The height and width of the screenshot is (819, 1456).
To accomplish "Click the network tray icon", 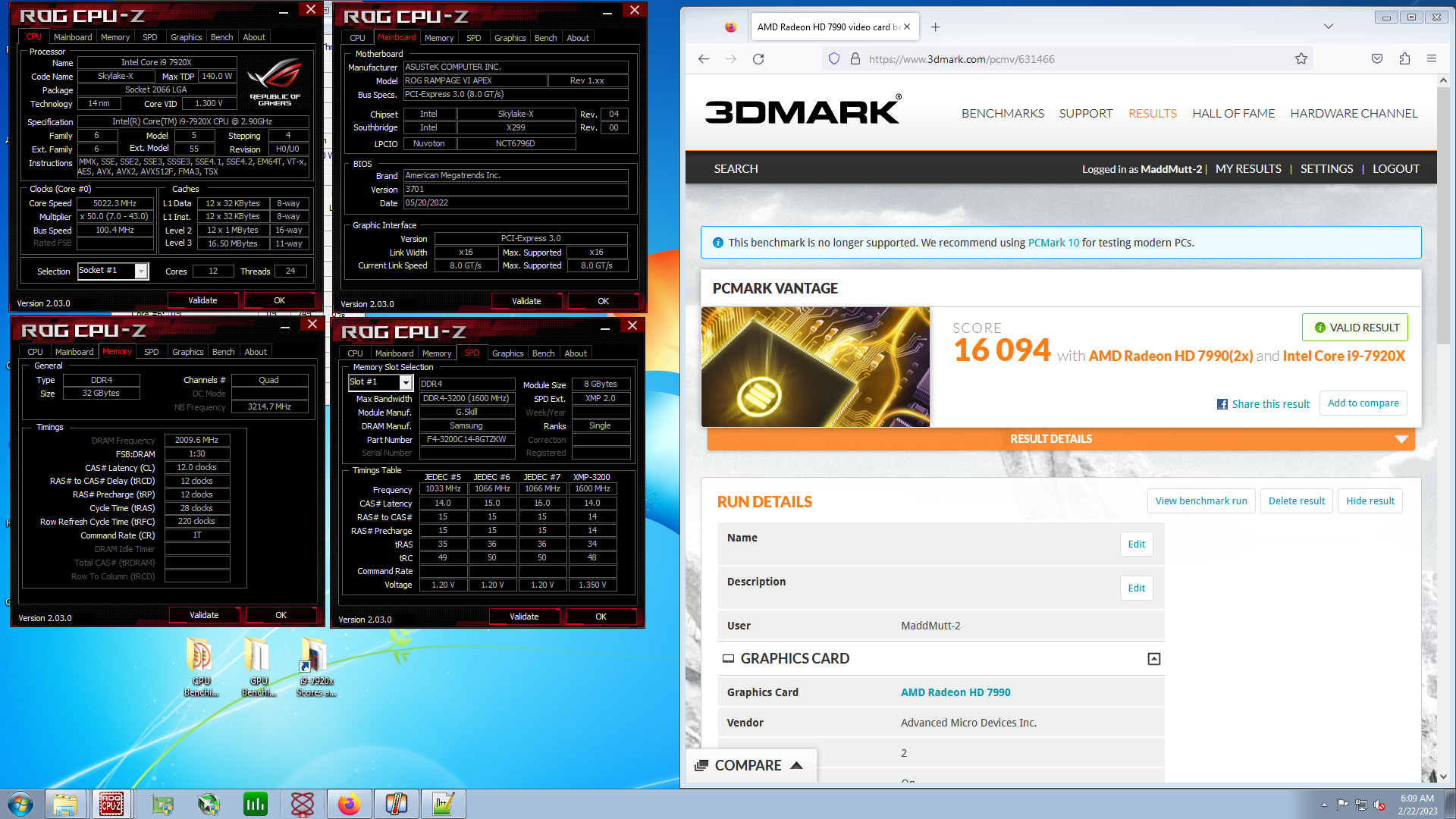I will click(1361, 805).
